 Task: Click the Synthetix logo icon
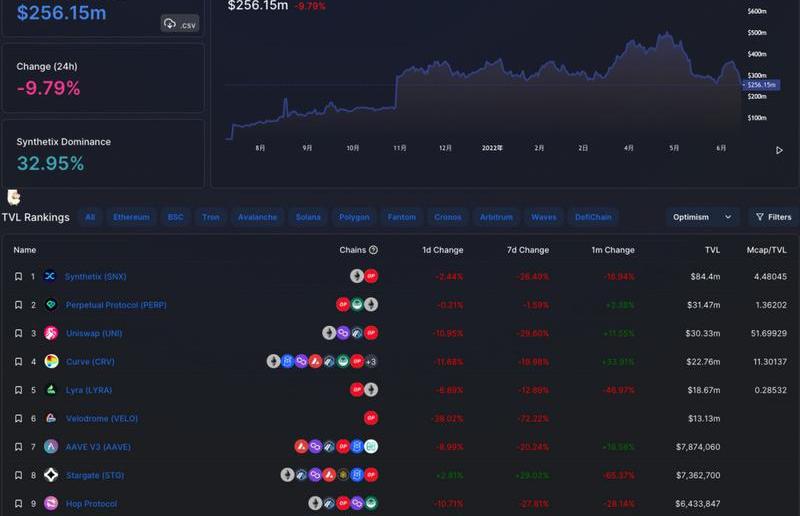pyautogui.click(x=50, y=276)
